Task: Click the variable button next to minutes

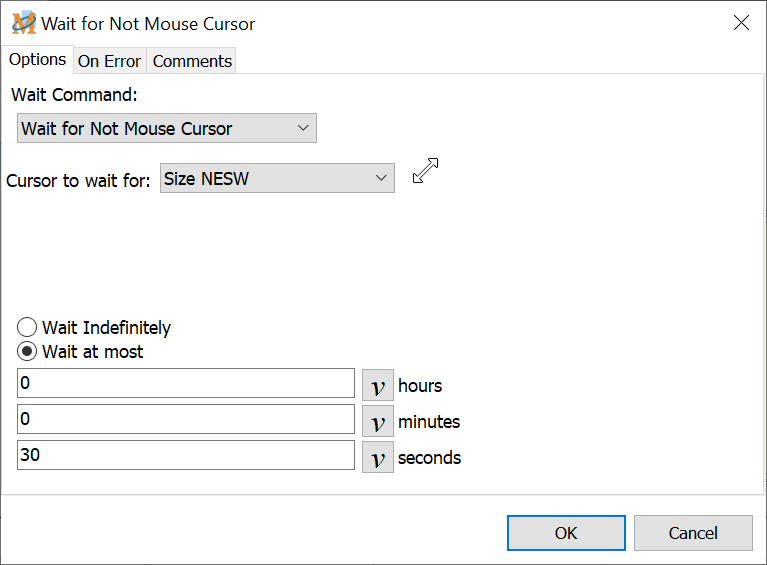Action: point(377,421)
